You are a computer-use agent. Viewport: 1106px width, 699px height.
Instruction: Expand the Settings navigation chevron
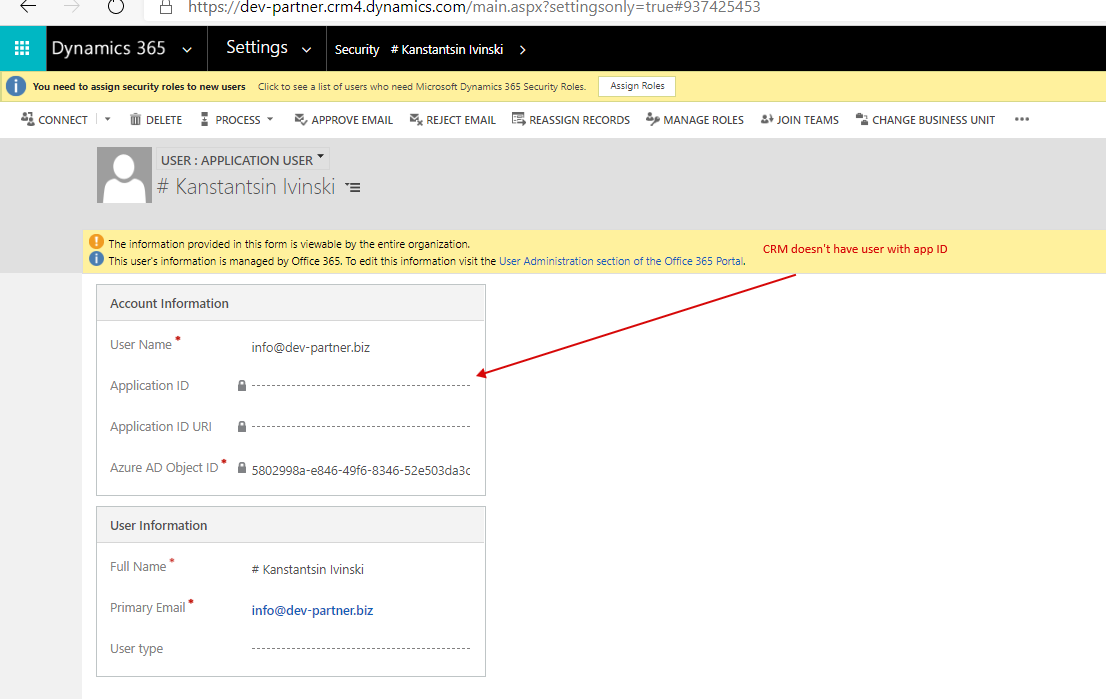pyautogui.click(x=306, y=49)
